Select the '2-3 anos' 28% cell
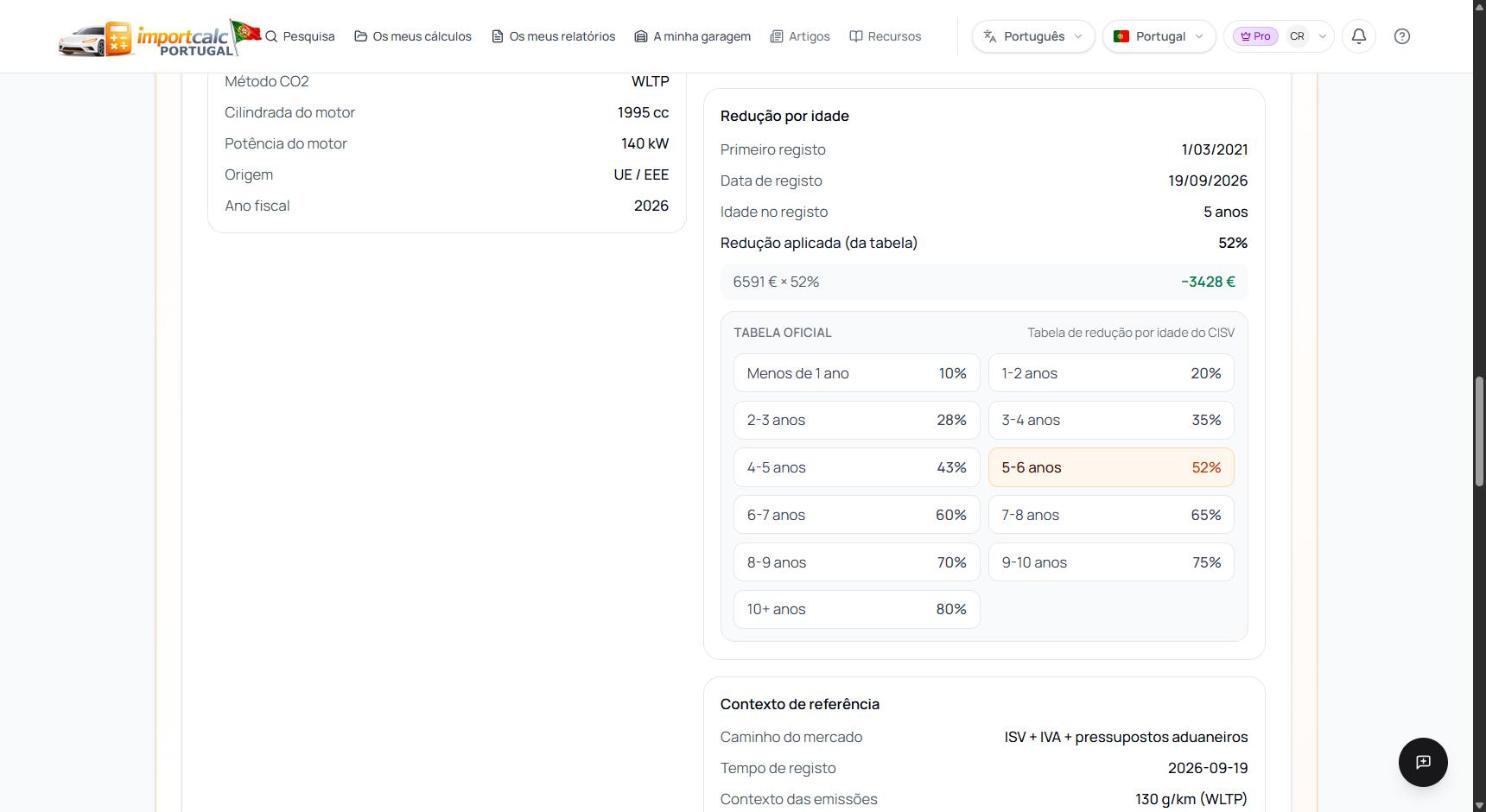1486x812 pixels. coord(857,420)
